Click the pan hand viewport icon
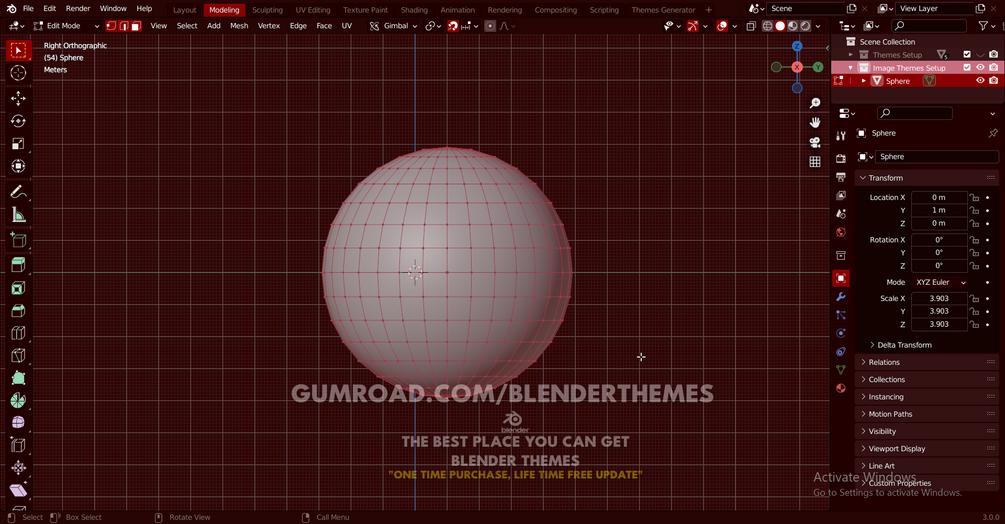This screenshot has height=524, width=1005. [x=815, y=122]
